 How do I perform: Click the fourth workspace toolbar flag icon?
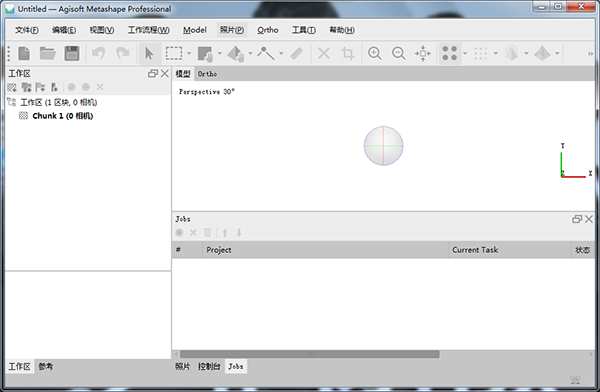point(54,87)
